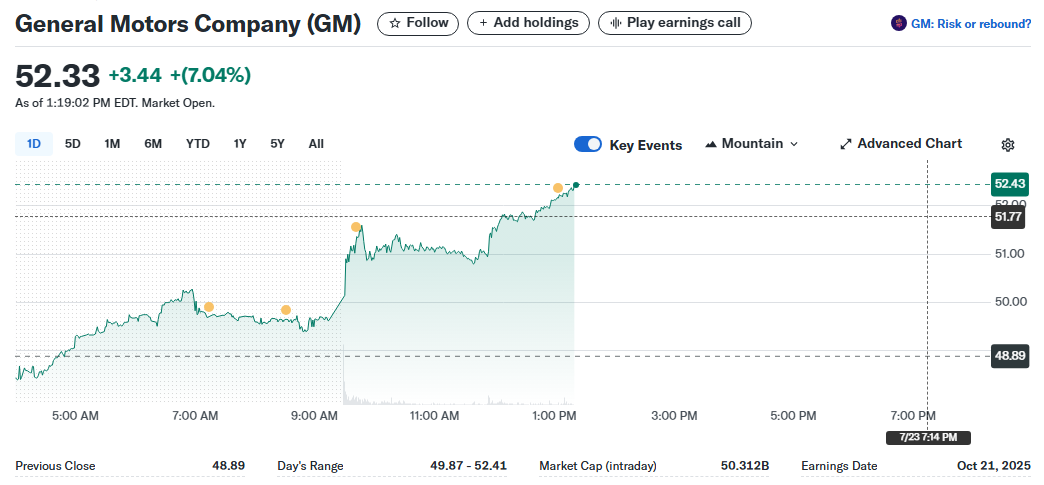Click the As of 1:19:02 PM EDT timestamp

[x=115, y=103]
